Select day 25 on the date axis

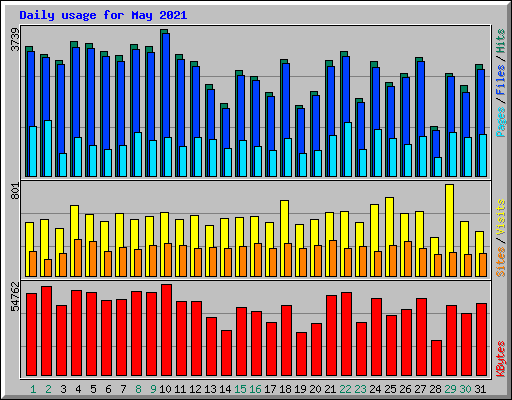(390, 389)
